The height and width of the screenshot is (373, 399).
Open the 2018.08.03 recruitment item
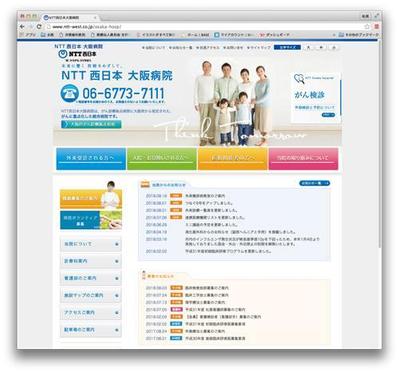[207, 288]
